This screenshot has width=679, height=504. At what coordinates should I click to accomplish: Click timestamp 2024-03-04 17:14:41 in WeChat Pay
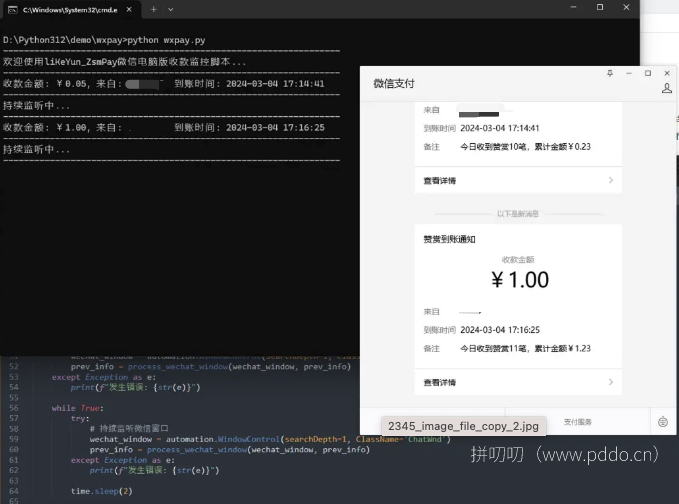[x=499, y=128]
